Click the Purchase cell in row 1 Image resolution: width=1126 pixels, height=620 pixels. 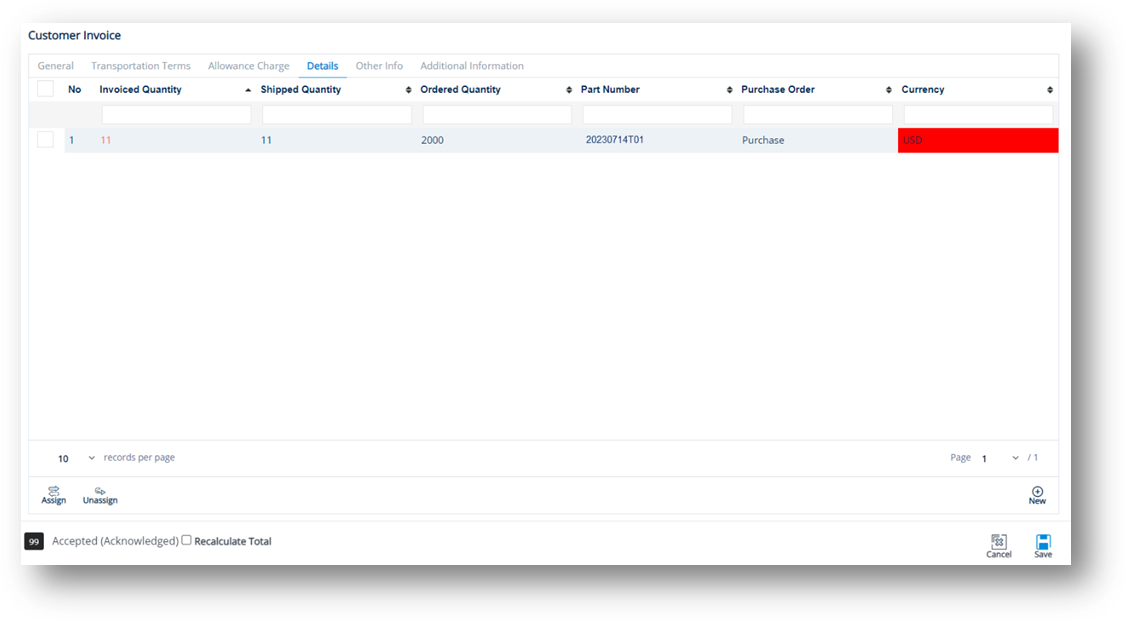tap(763, 140)
